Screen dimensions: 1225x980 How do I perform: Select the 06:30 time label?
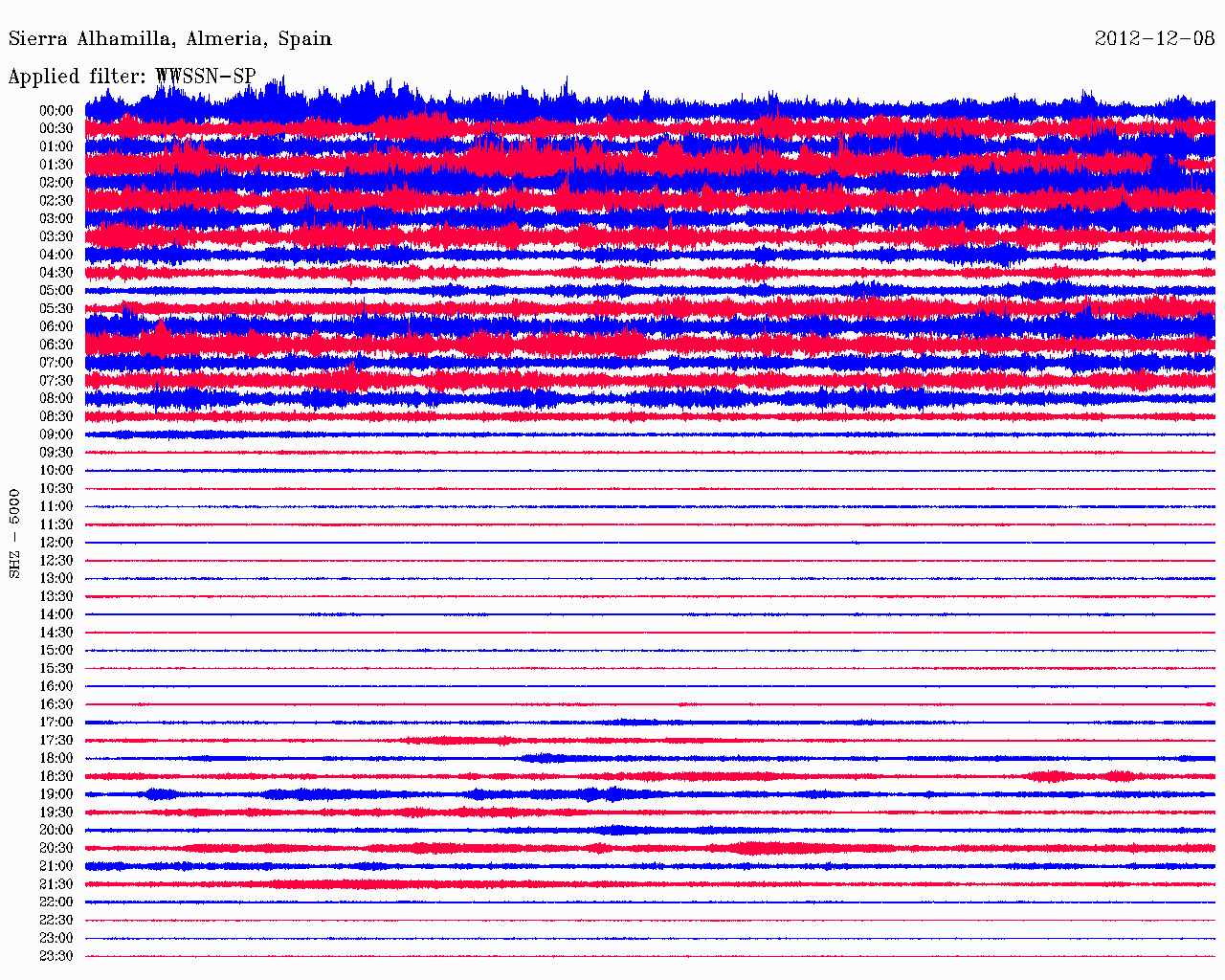click(x=56, y=345)
